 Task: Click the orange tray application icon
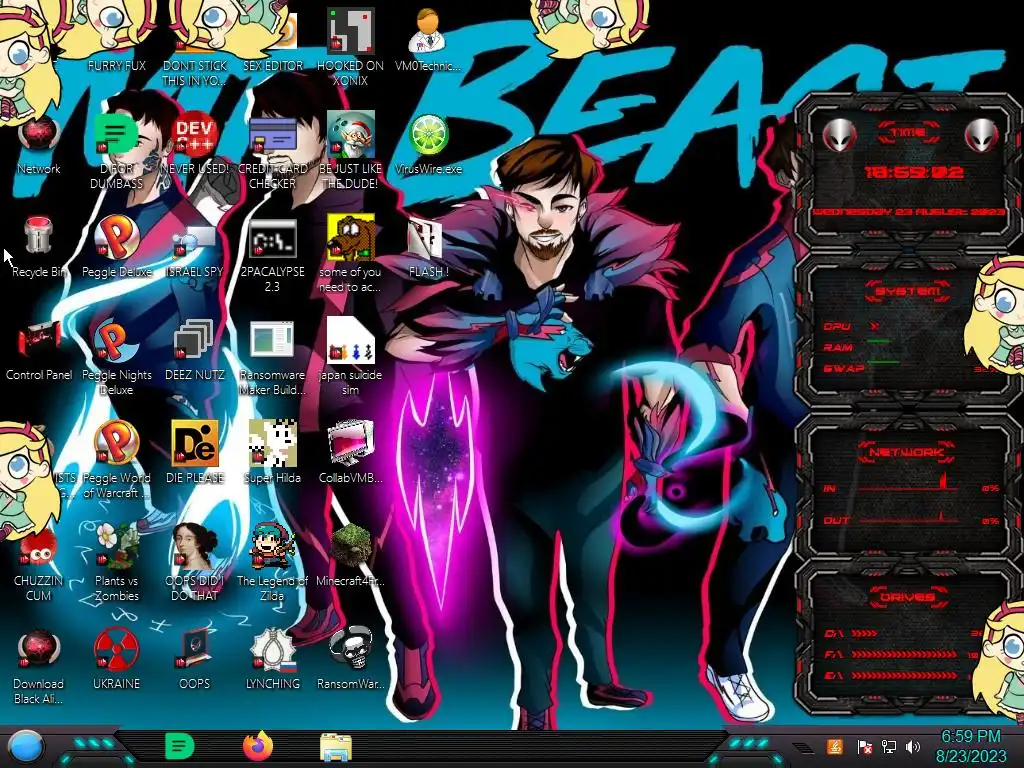coord(834,746)
